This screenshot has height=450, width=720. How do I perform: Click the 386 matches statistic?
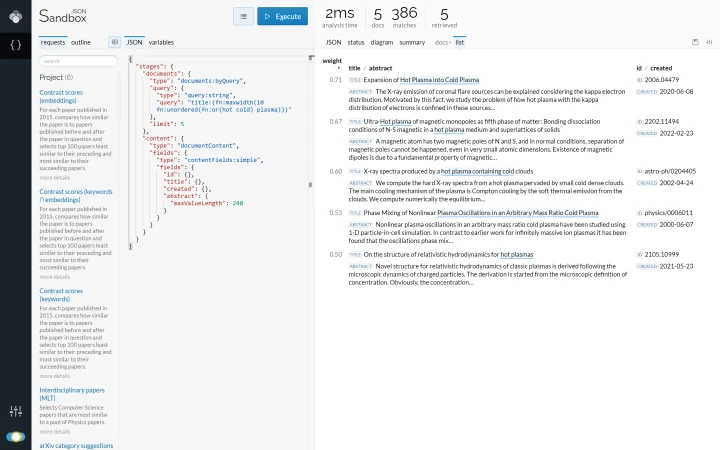(404, 17)
